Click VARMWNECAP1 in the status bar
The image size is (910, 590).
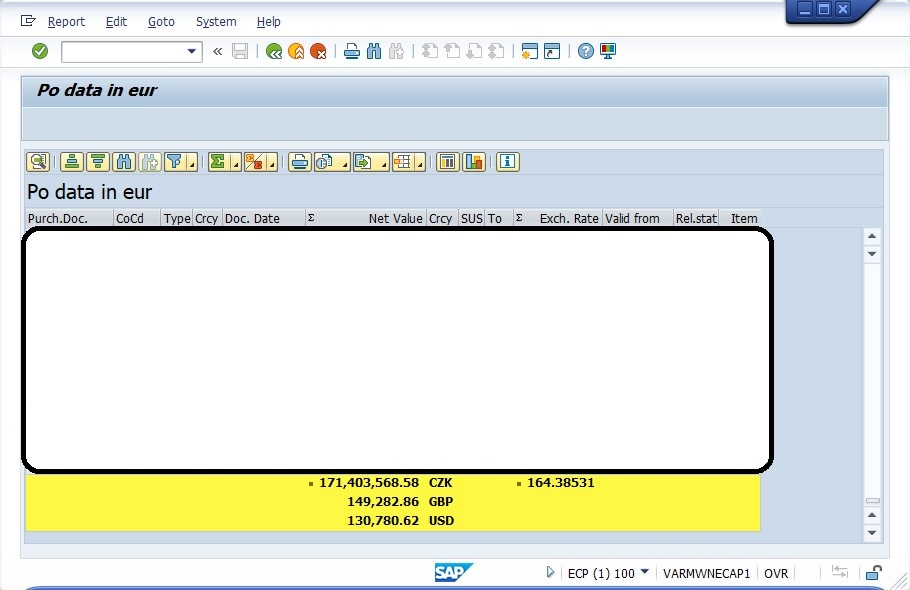coord(706,574)
